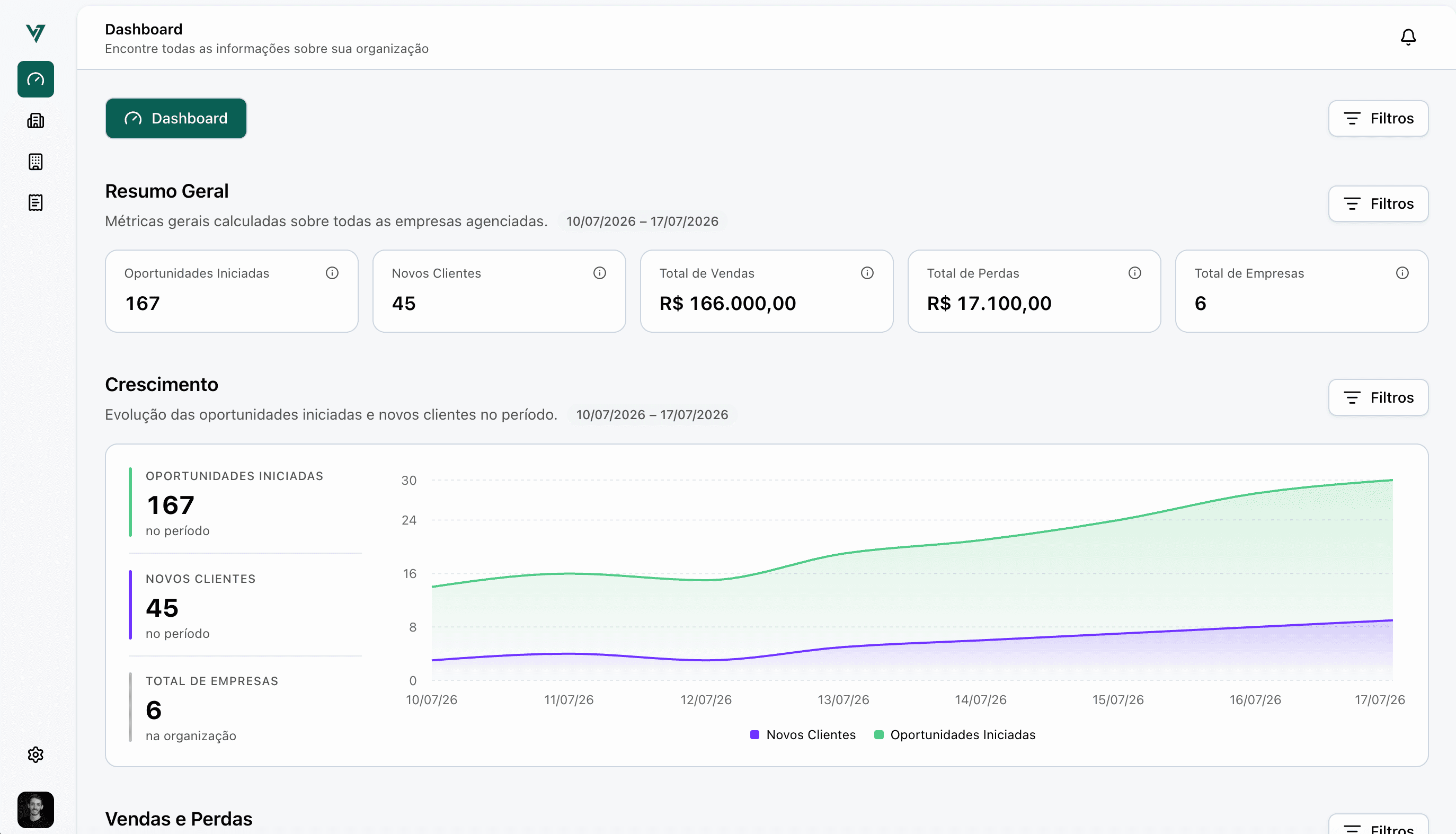
Task: Select the Dashboard tab button
Action: pyautogui.click(x=176, y=119)
